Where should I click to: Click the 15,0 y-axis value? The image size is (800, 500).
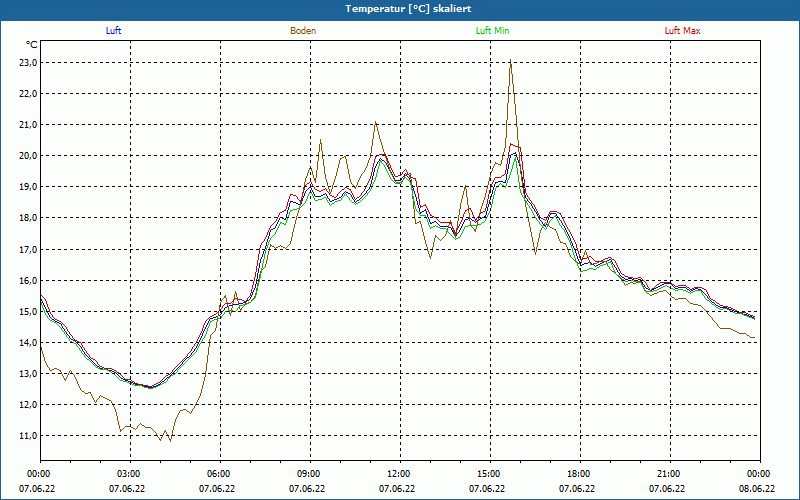pos(29,312)
